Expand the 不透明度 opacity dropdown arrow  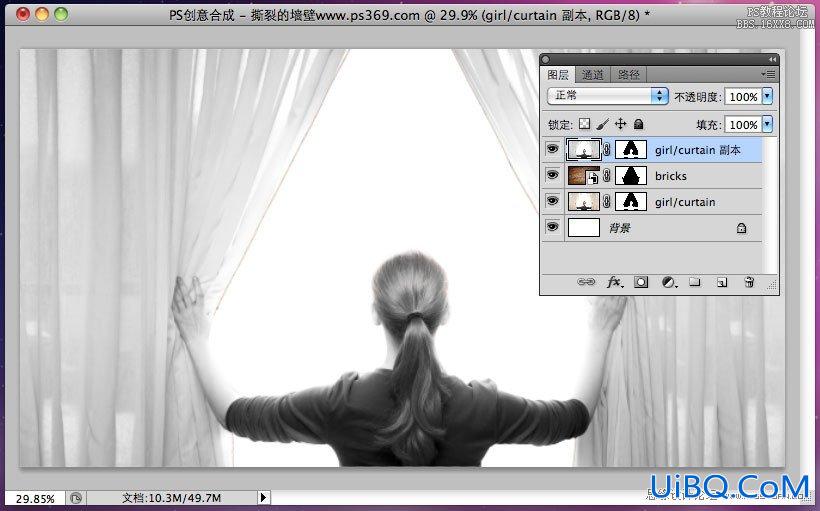point(767,96)
